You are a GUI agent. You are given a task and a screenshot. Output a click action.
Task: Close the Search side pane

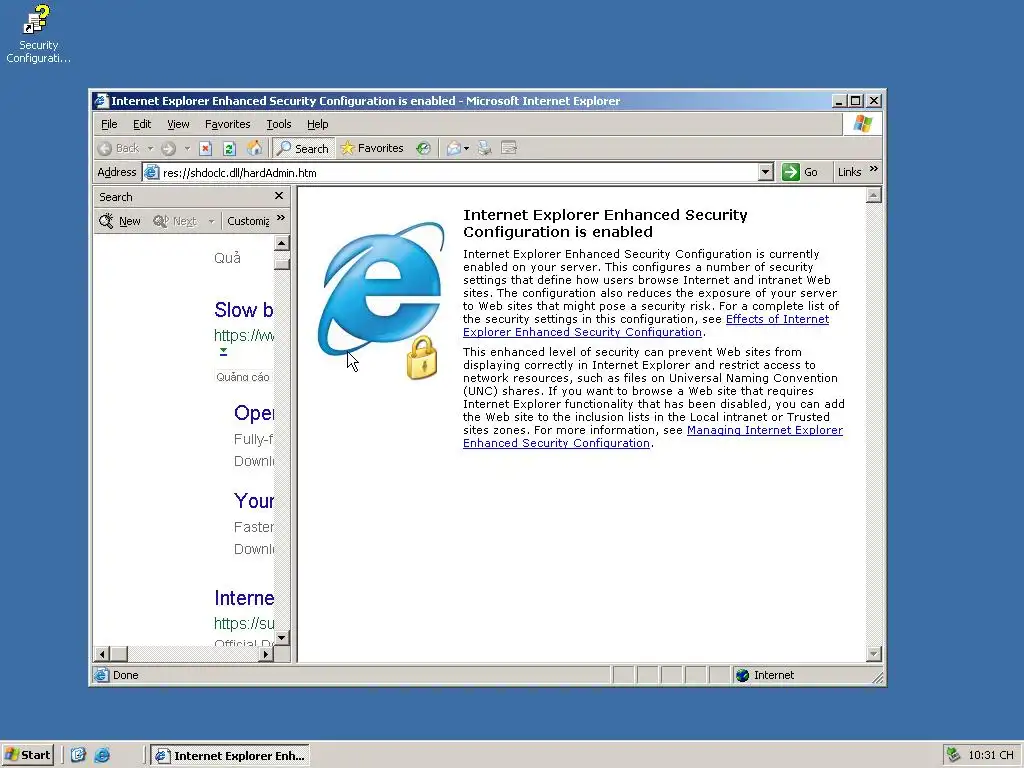pyautogui.click(x=279, y=196)
